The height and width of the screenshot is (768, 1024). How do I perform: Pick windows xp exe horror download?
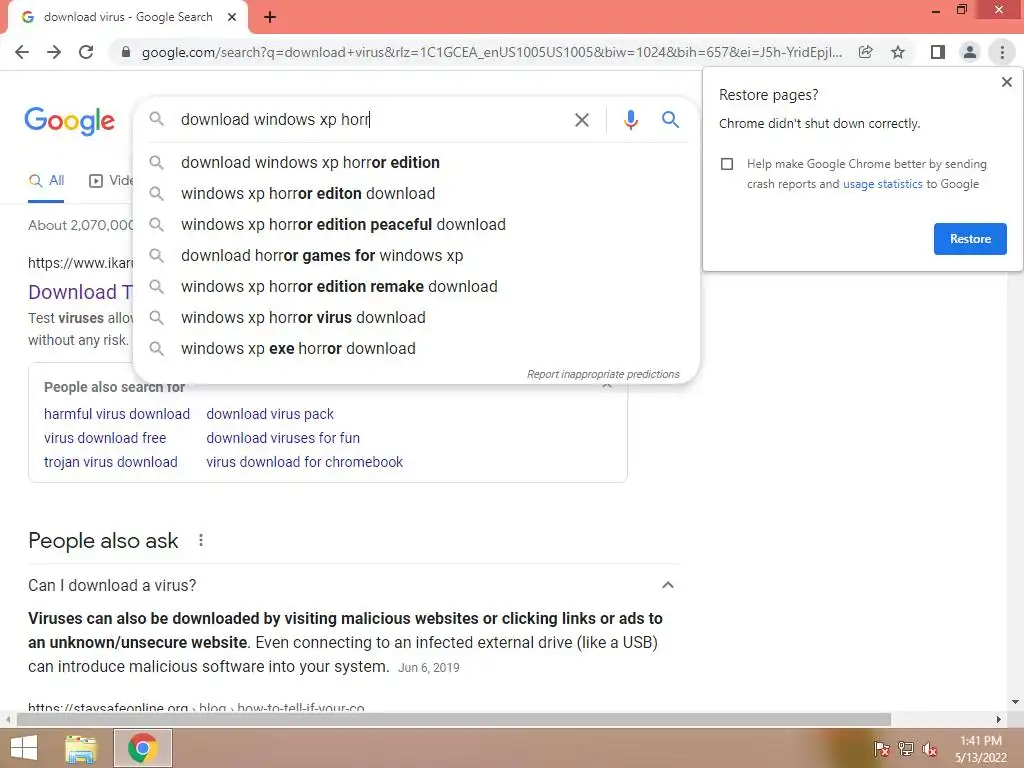pyautogui.click(x=416, y=349)
